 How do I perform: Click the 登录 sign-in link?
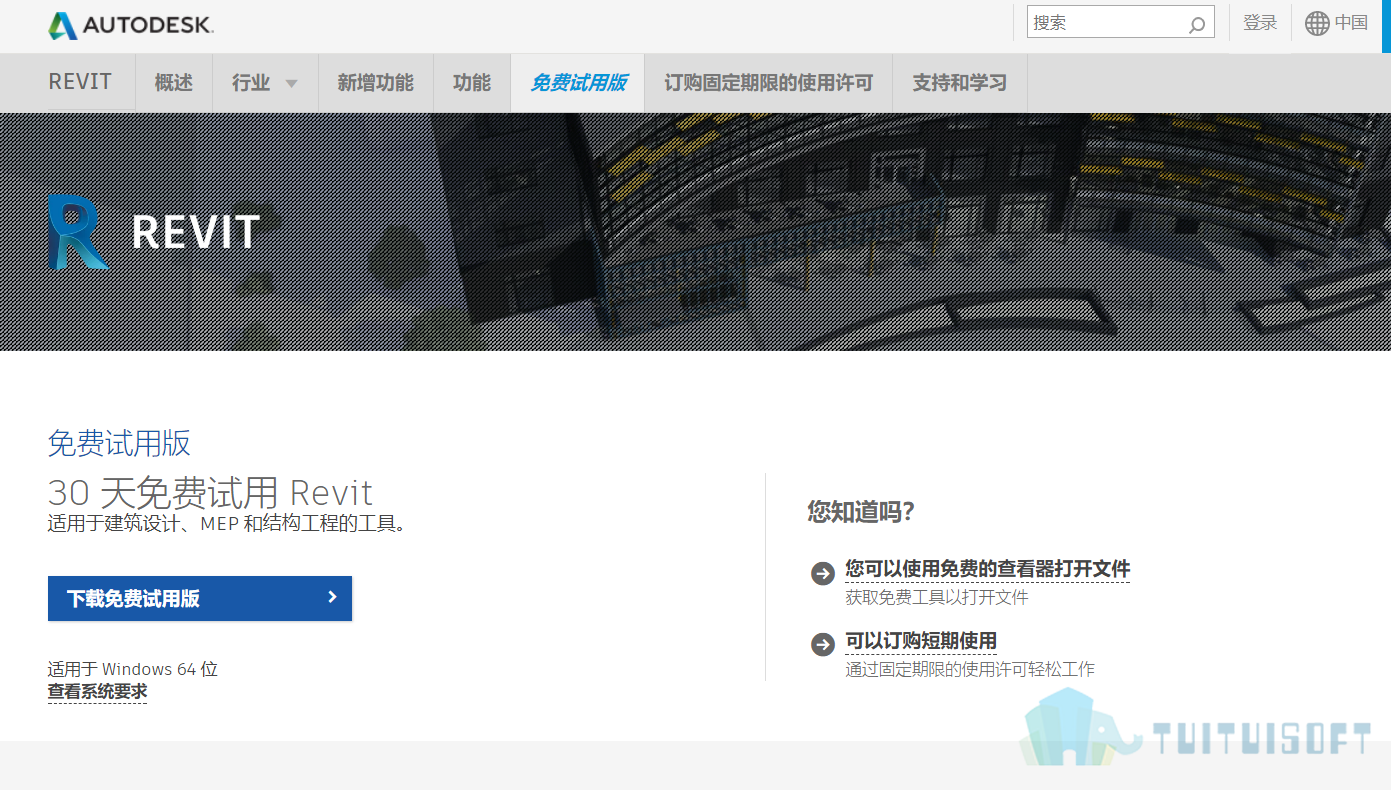(x=1260, y=23)
